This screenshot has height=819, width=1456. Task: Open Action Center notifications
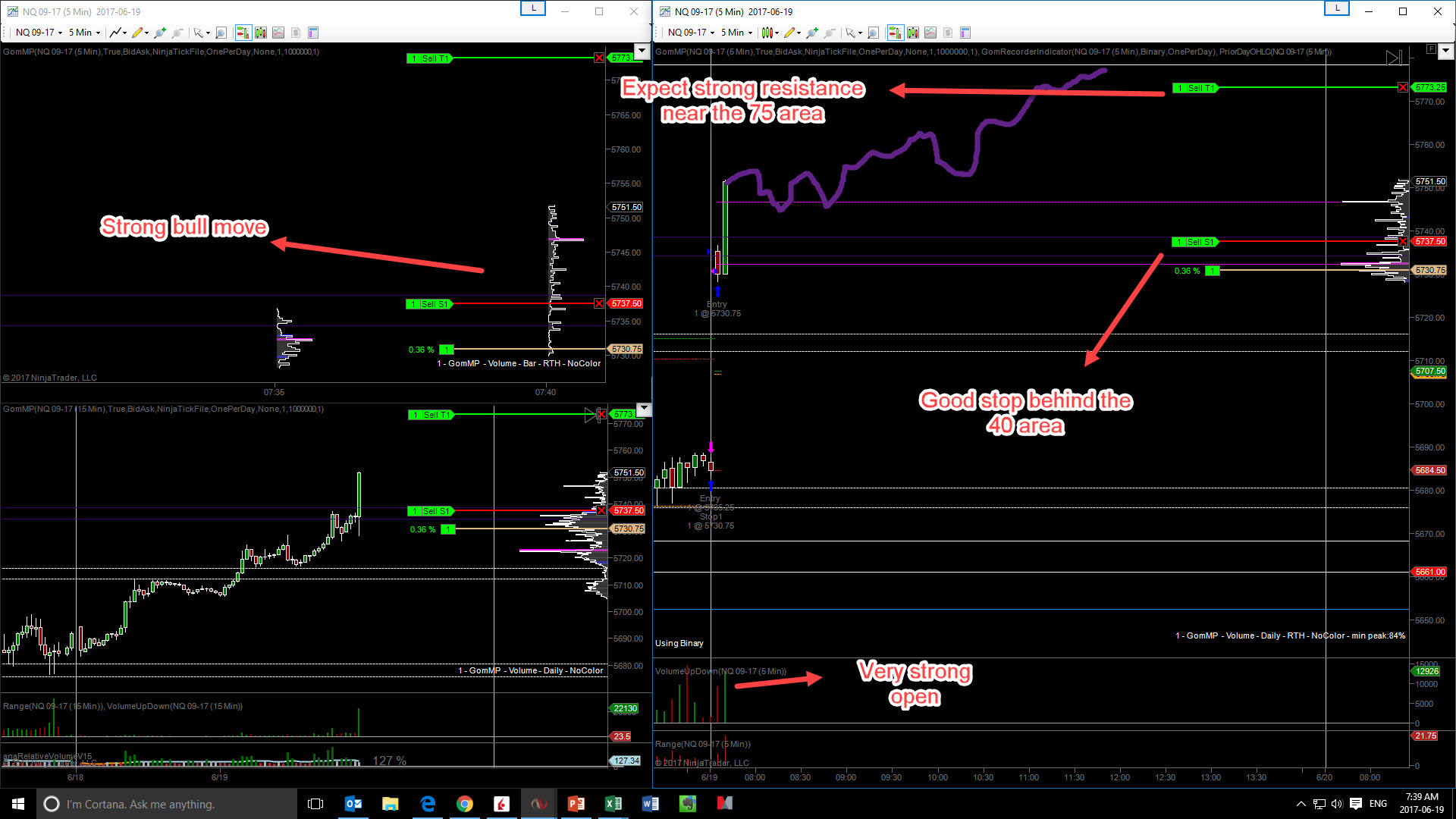click(1356, 804)
